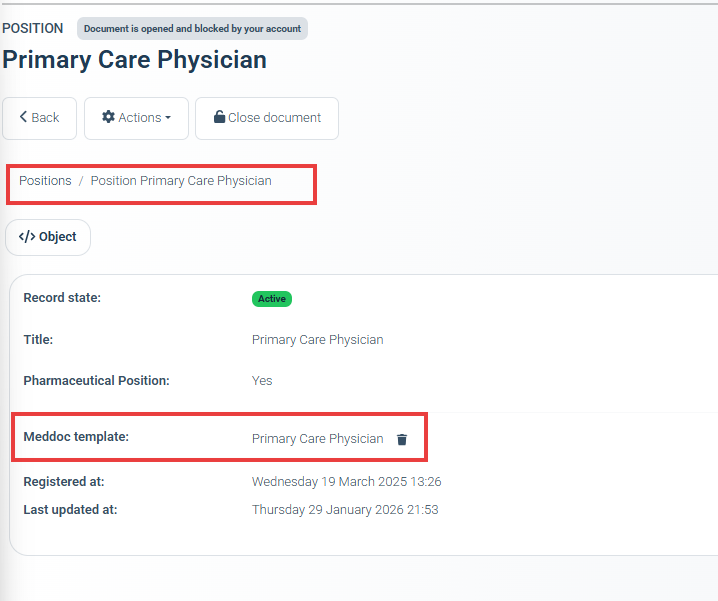Open the Actions menu
The height and width of the screenshot is (601, 718).
tap(136, 118)
